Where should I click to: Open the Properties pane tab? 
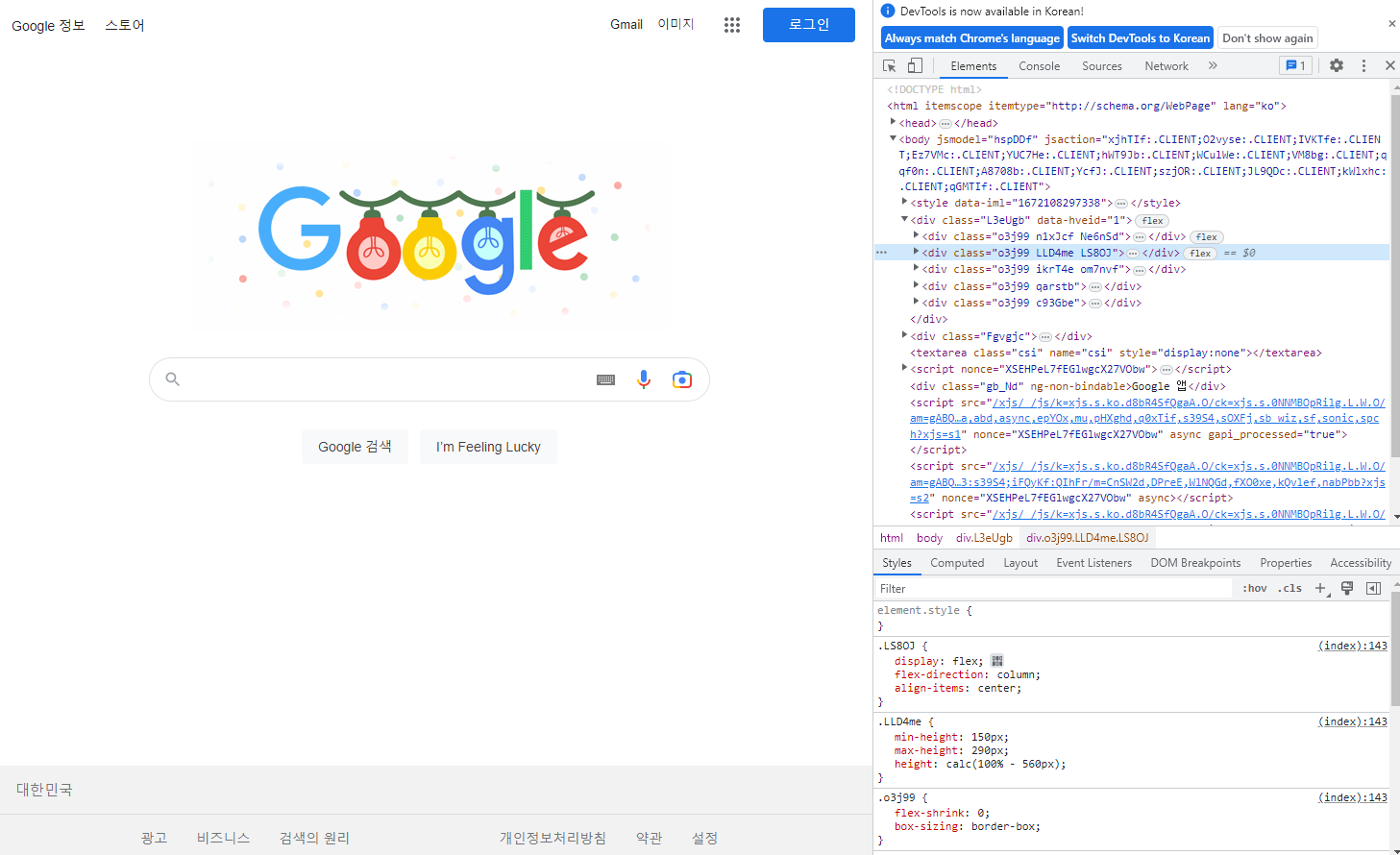click(x=1286, y=563)
